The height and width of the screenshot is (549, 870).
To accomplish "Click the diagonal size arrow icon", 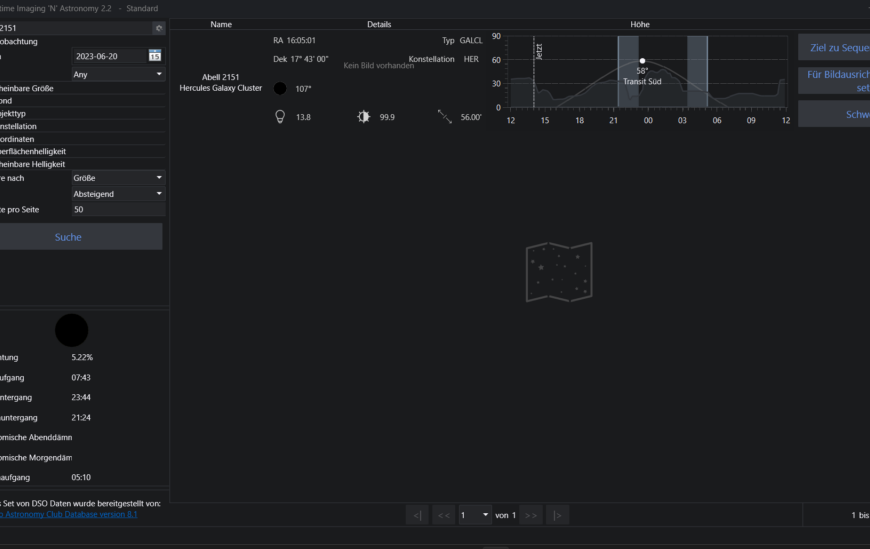I will coord(445,117).
